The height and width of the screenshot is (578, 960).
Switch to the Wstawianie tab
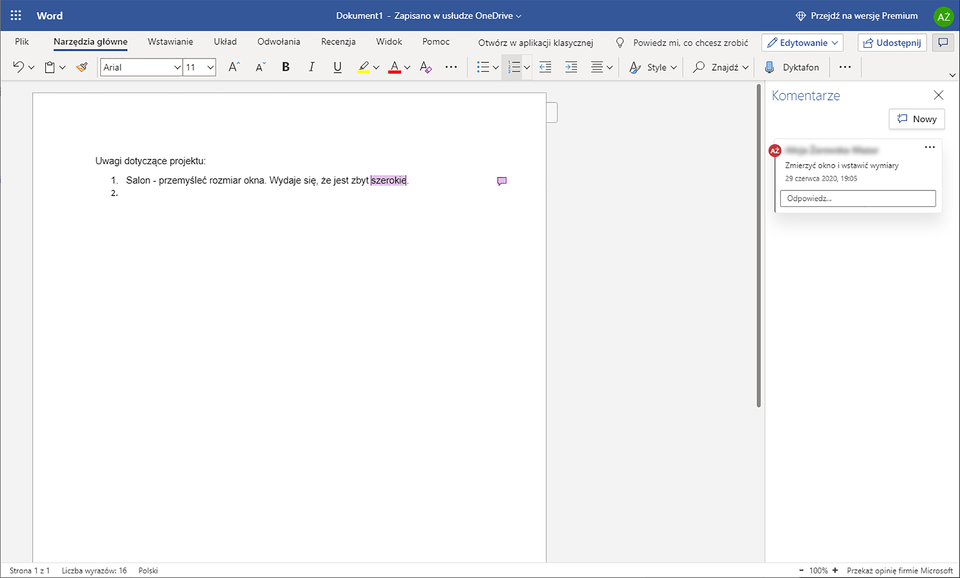pyautogui.click(x=170, y=42)
